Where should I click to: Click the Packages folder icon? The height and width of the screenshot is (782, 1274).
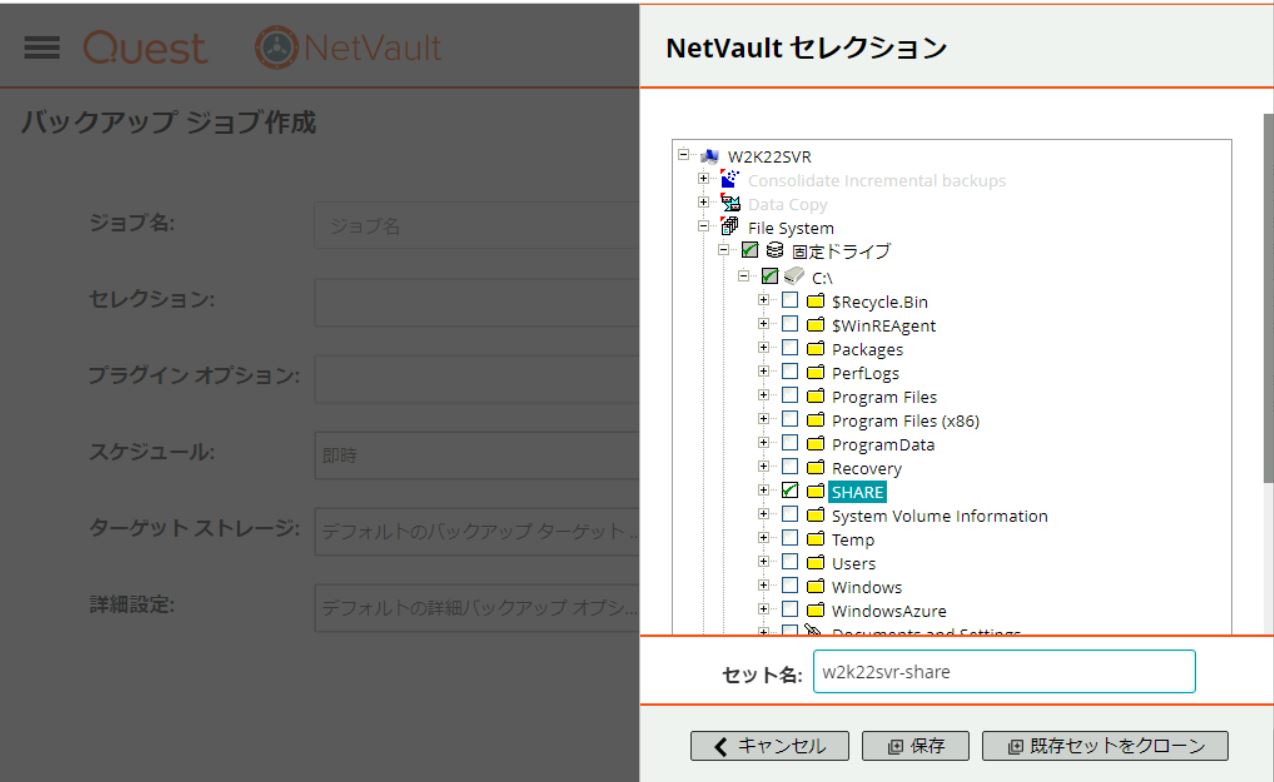(815, 349)
